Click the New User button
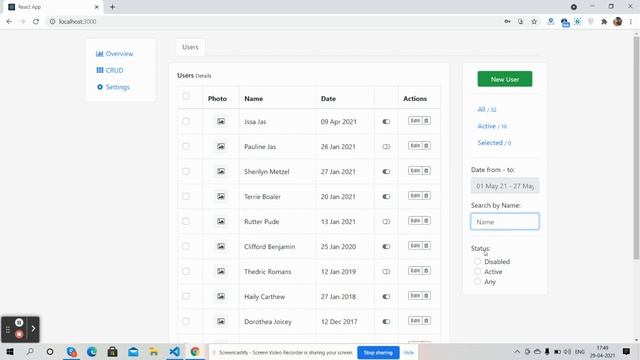The height and width of the screenshot is (360, 640). coord(505,79)
